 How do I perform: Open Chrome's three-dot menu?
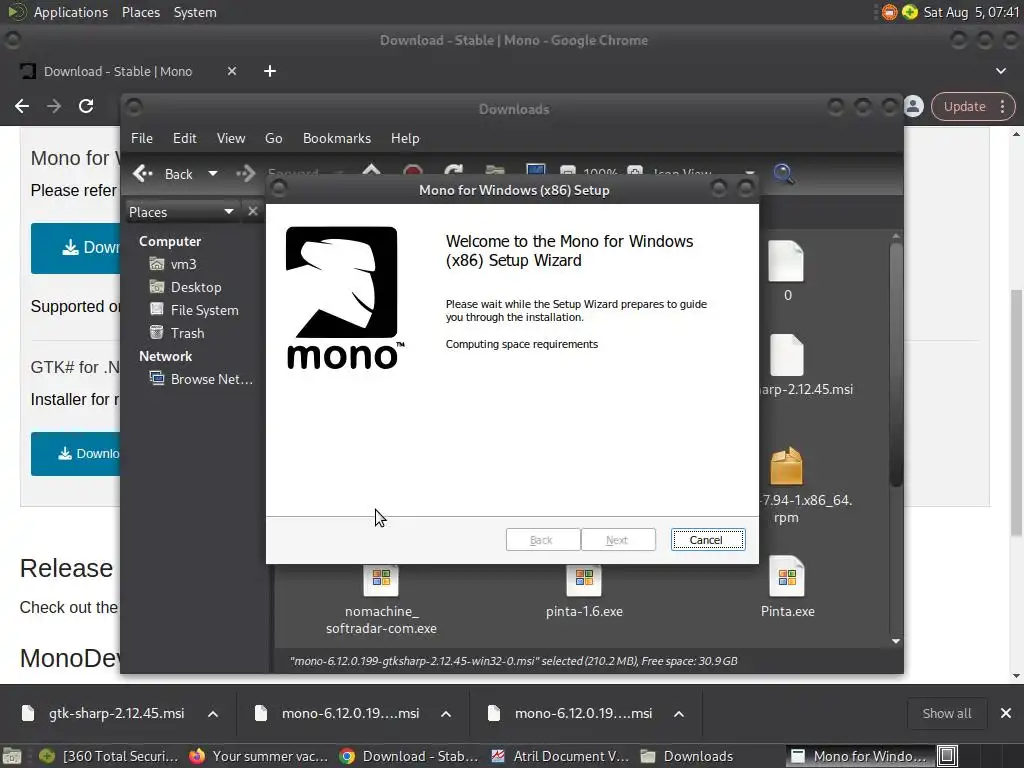(1002, 106)
